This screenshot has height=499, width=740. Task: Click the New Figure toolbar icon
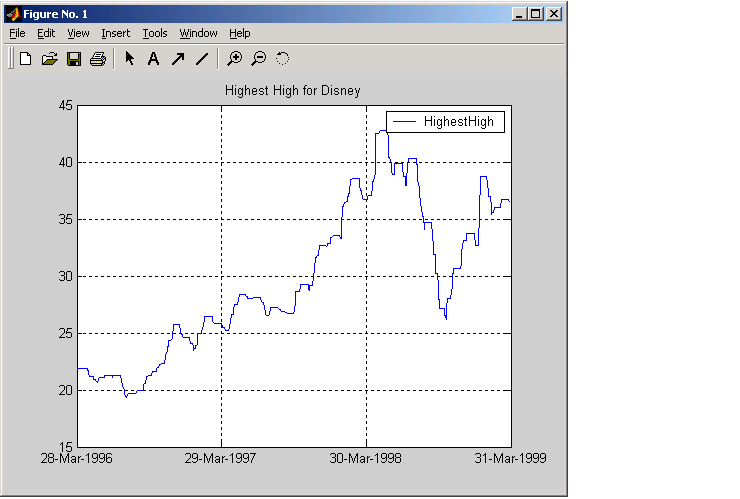pyautogui.click(x=25, y=59)
